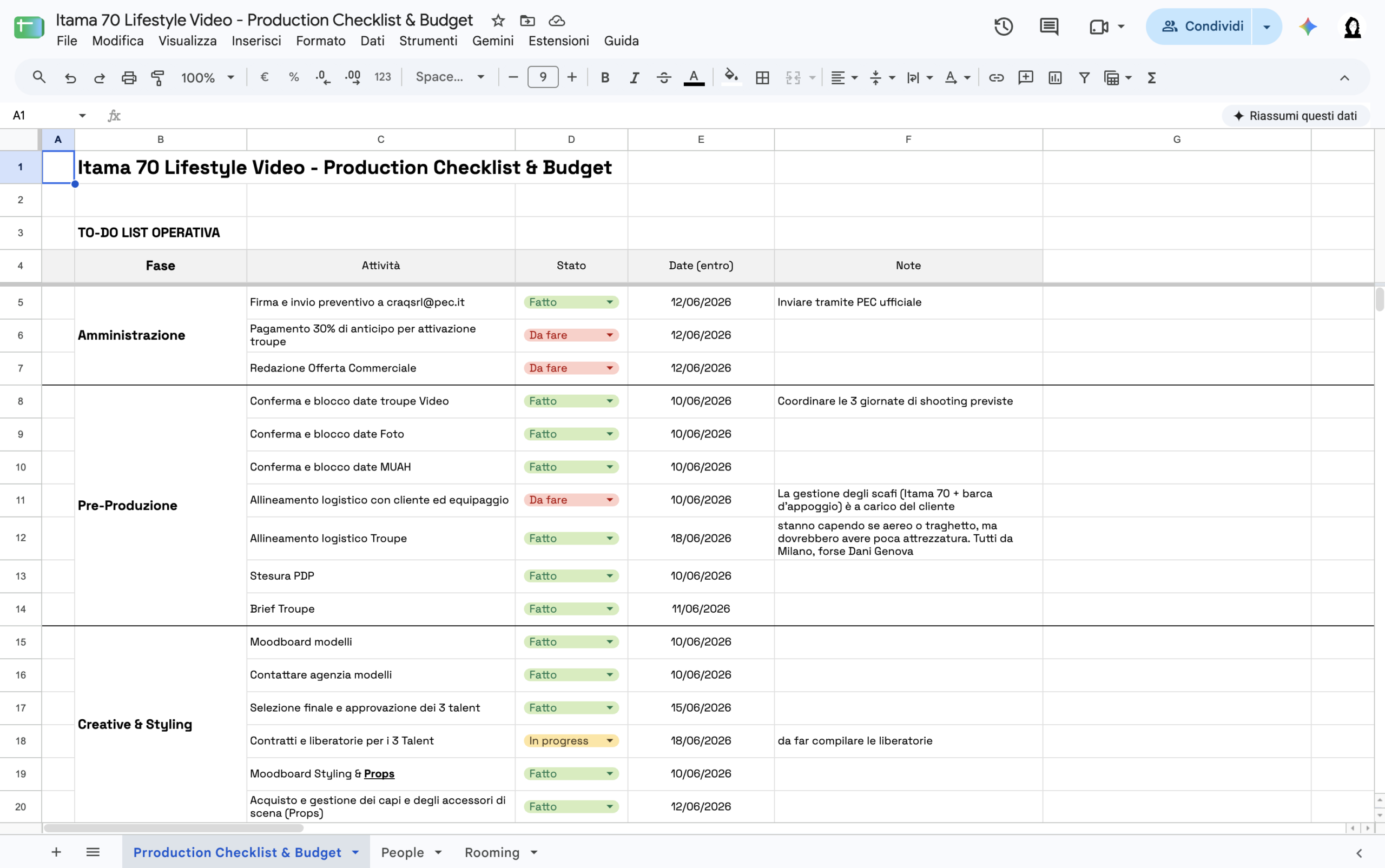The height and width of the screenshot is (868, 1385).
Task: Open borders menu
Action: click(762, 77)
